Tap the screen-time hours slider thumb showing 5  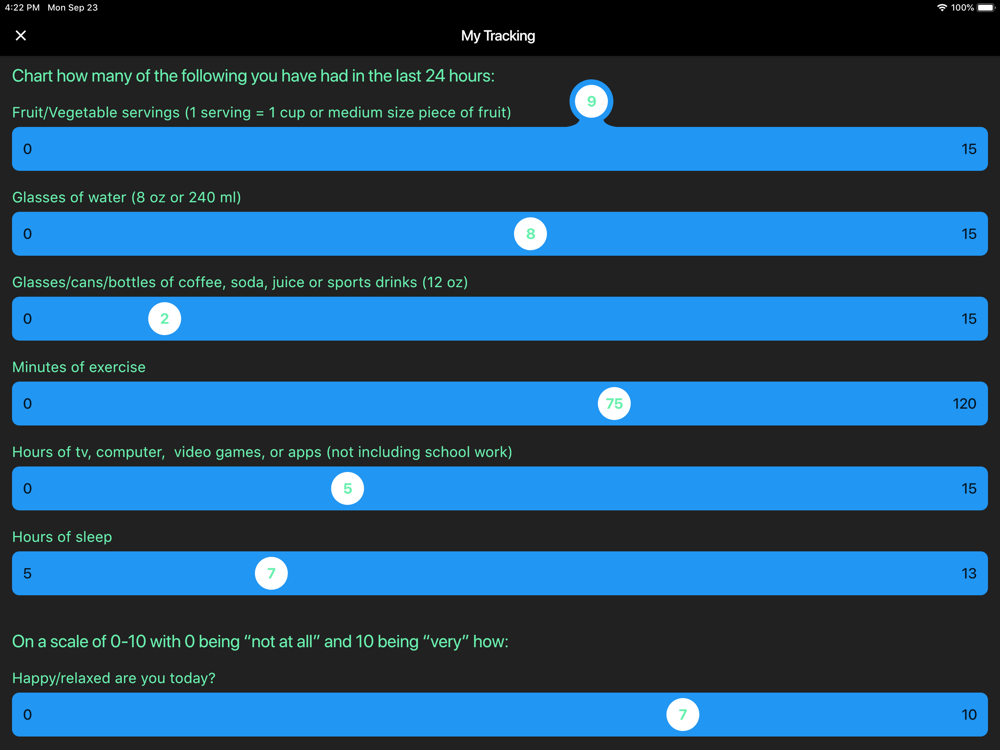[x=348, y=489]
